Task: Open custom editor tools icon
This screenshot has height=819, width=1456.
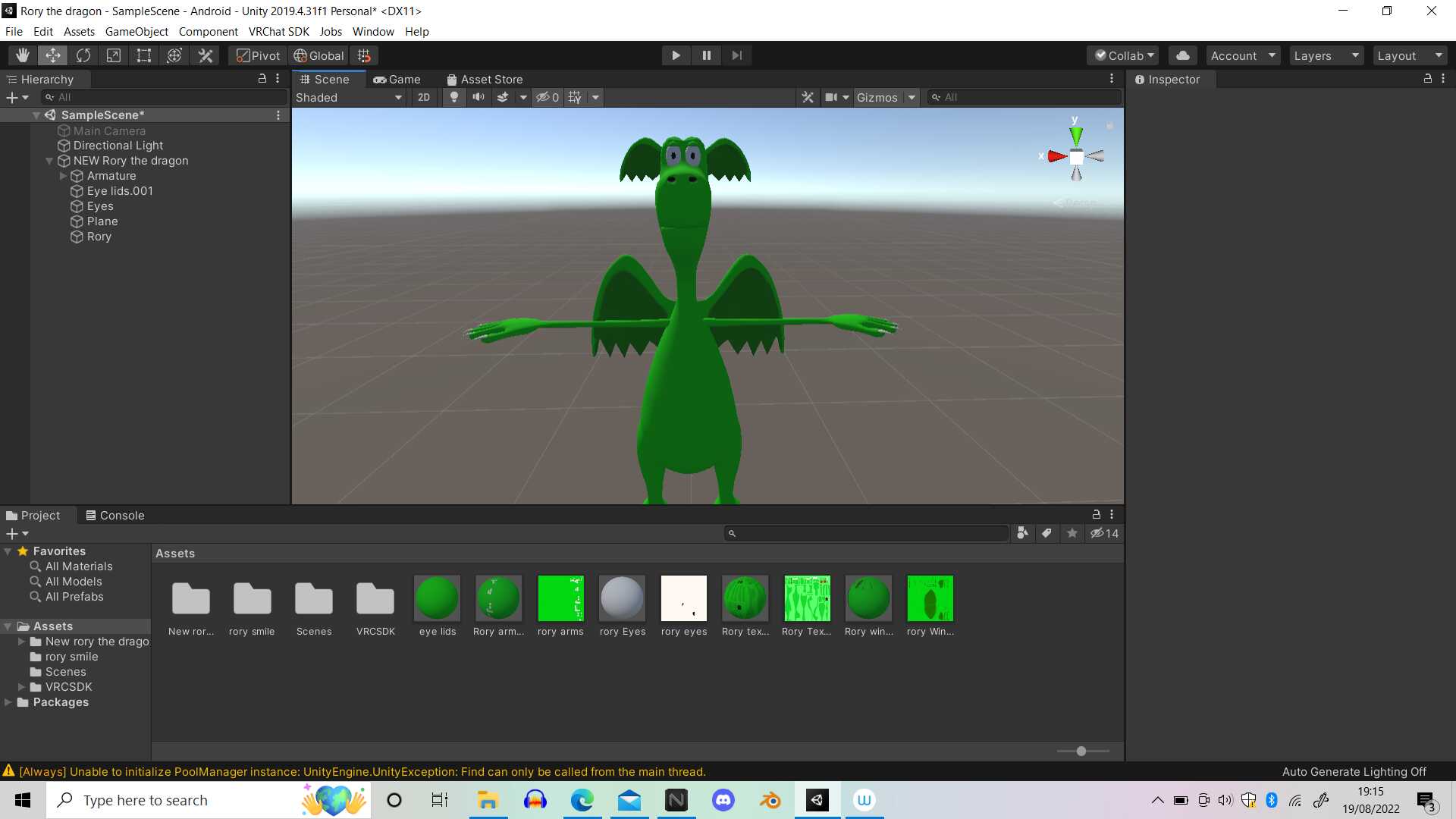Action: (206, 55)
